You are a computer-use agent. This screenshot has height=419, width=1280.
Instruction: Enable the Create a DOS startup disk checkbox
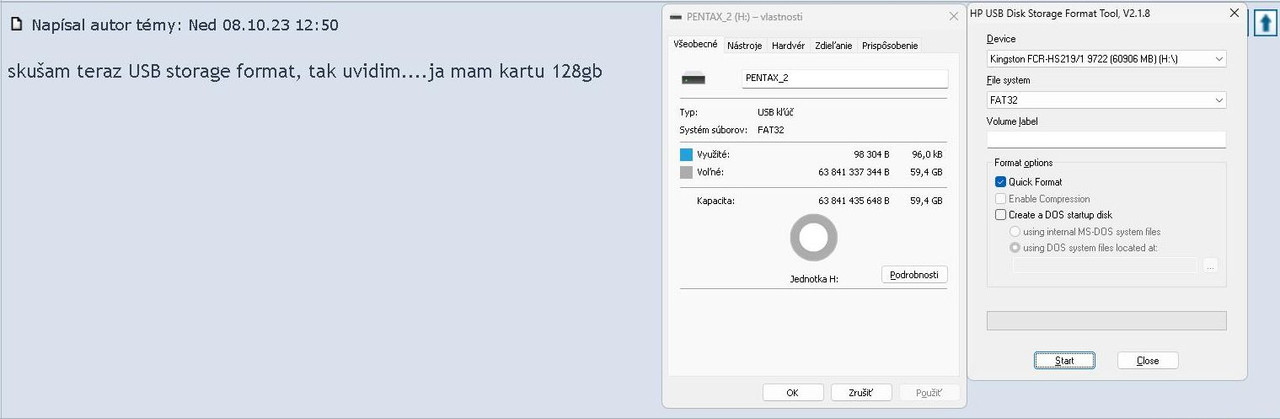tap(1000, 215)
